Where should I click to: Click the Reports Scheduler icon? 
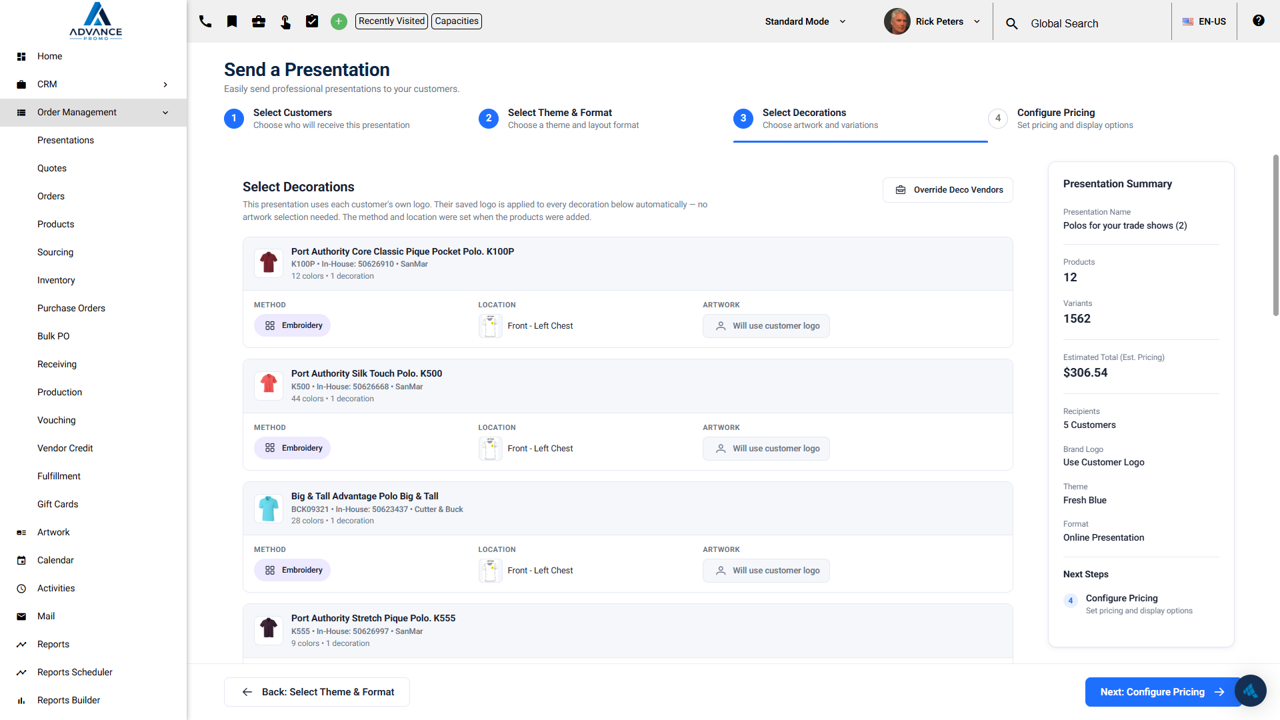[21, 672]
